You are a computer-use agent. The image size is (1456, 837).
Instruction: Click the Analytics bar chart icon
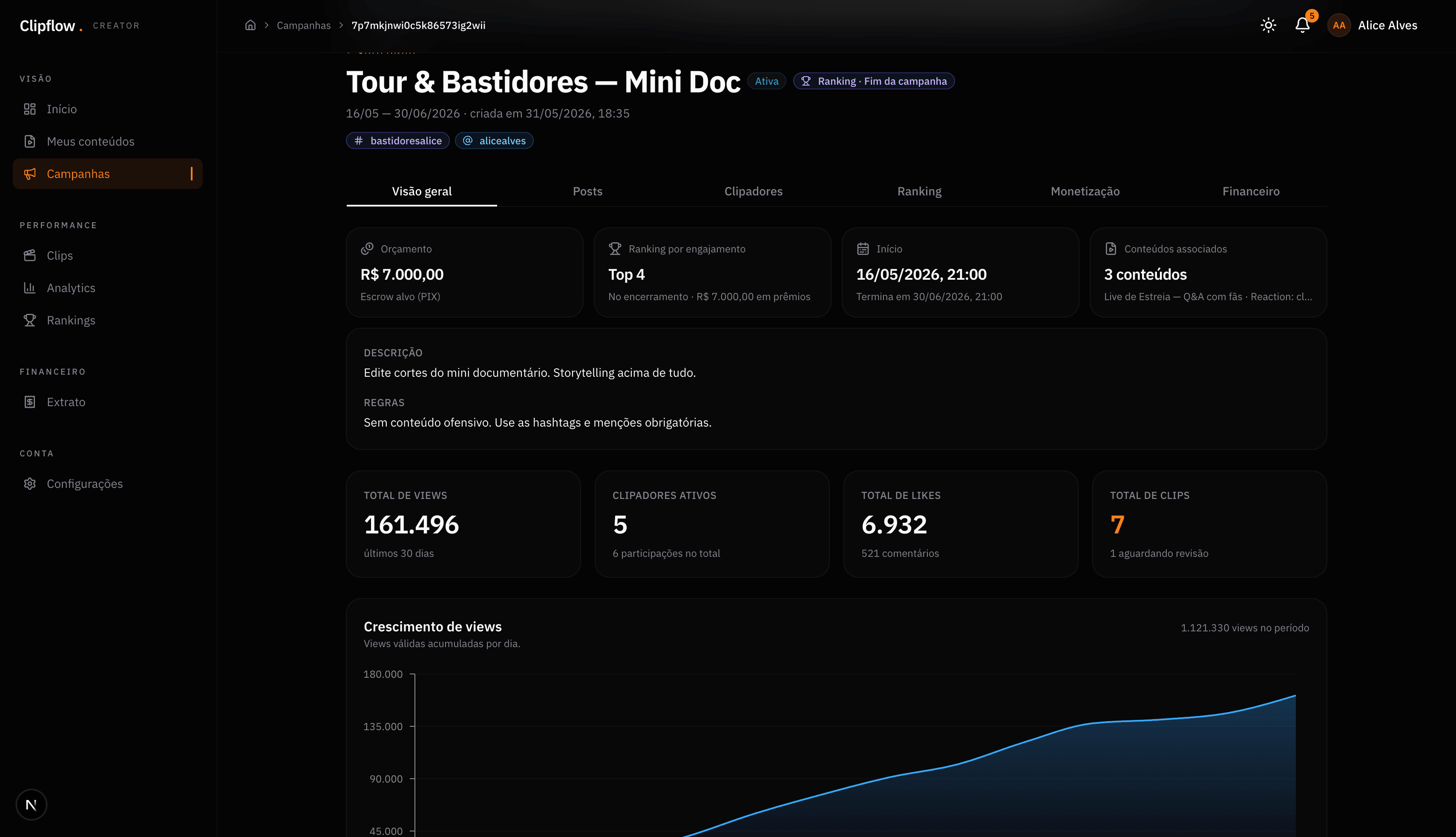30,288
